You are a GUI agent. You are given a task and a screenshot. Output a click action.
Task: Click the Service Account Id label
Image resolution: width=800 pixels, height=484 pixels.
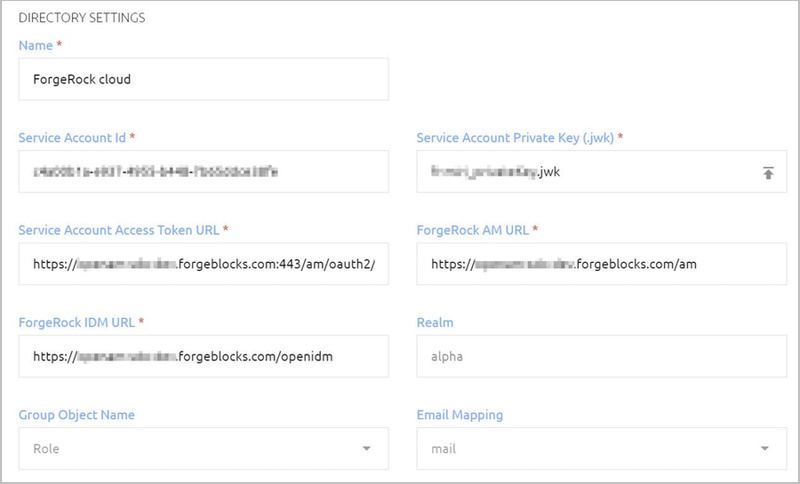[x=72, y=138]
